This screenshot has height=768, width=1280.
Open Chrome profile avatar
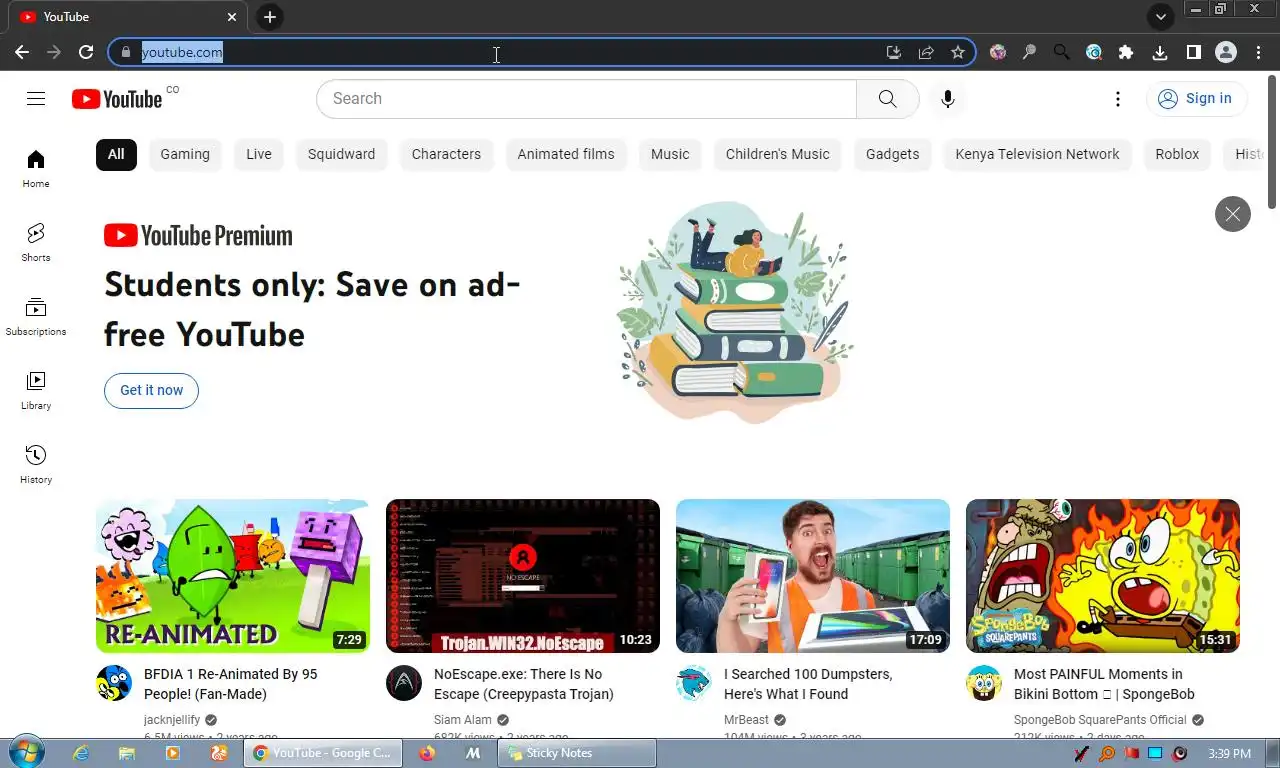pos(1226,52)
